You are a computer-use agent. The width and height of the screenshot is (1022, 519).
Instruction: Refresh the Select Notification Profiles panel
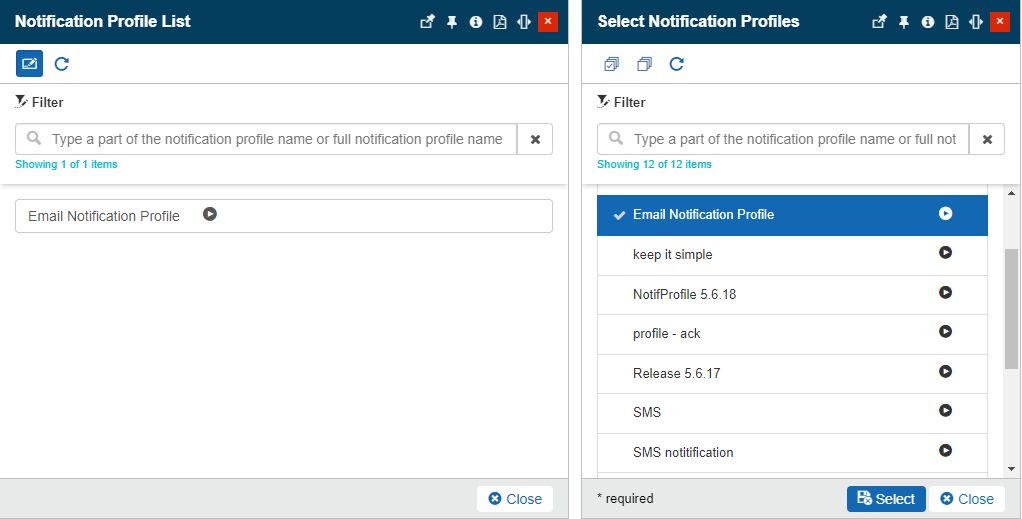click(x=677, y=64)
